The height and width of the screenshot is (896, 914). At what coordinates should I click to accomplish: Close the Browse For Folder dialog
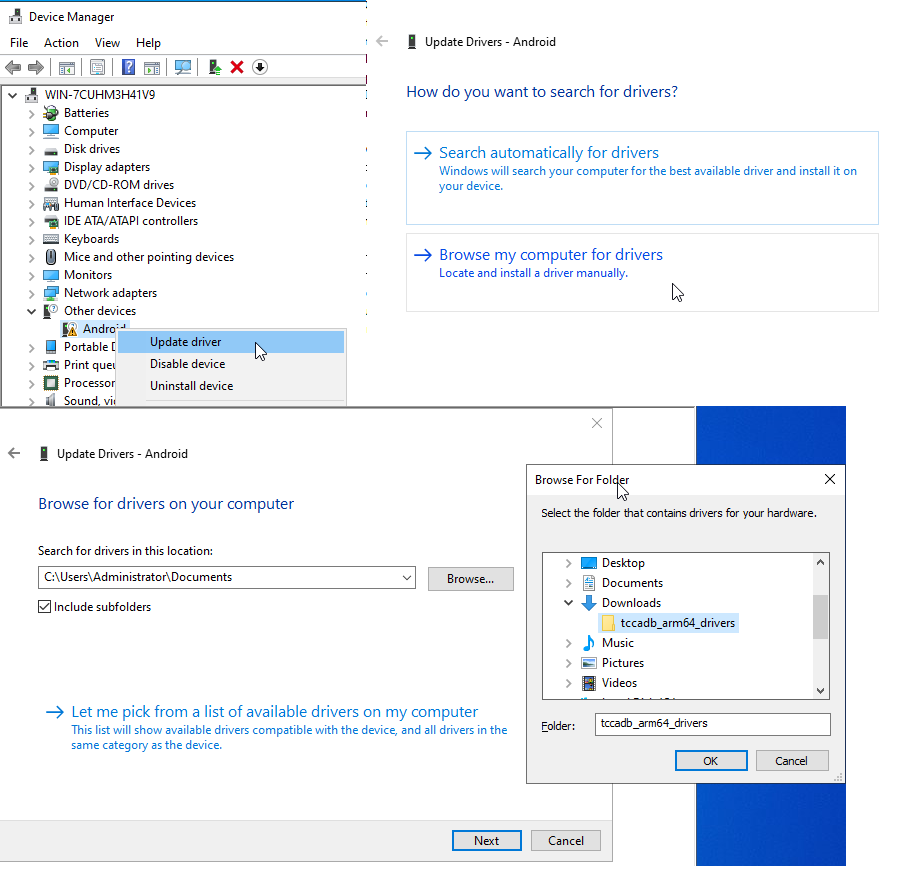click(x=830, y=479)
